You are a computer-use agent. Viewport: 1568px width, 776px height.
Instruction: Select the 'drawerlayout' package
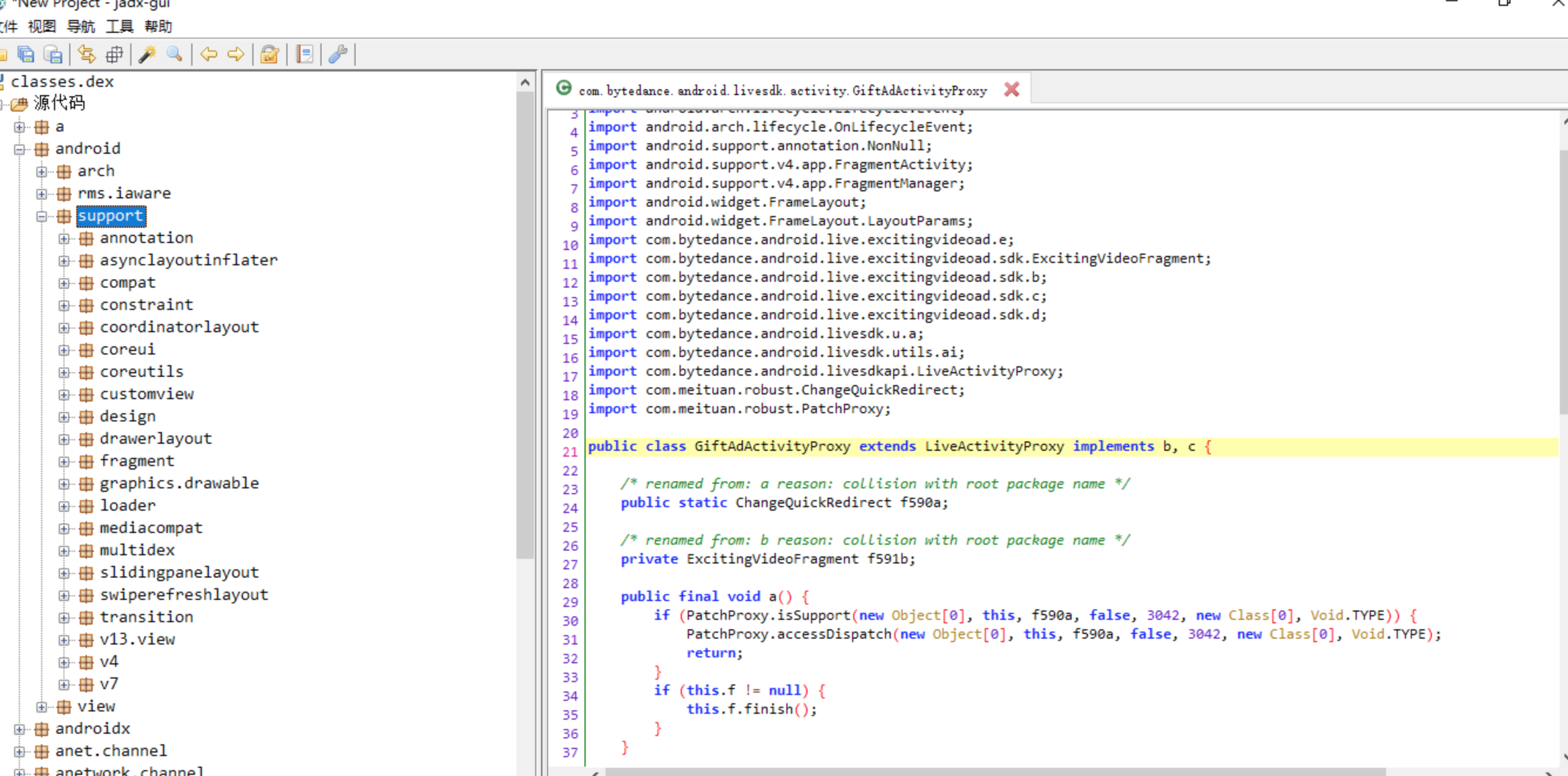pyautogui.click(x=156, y=439)
